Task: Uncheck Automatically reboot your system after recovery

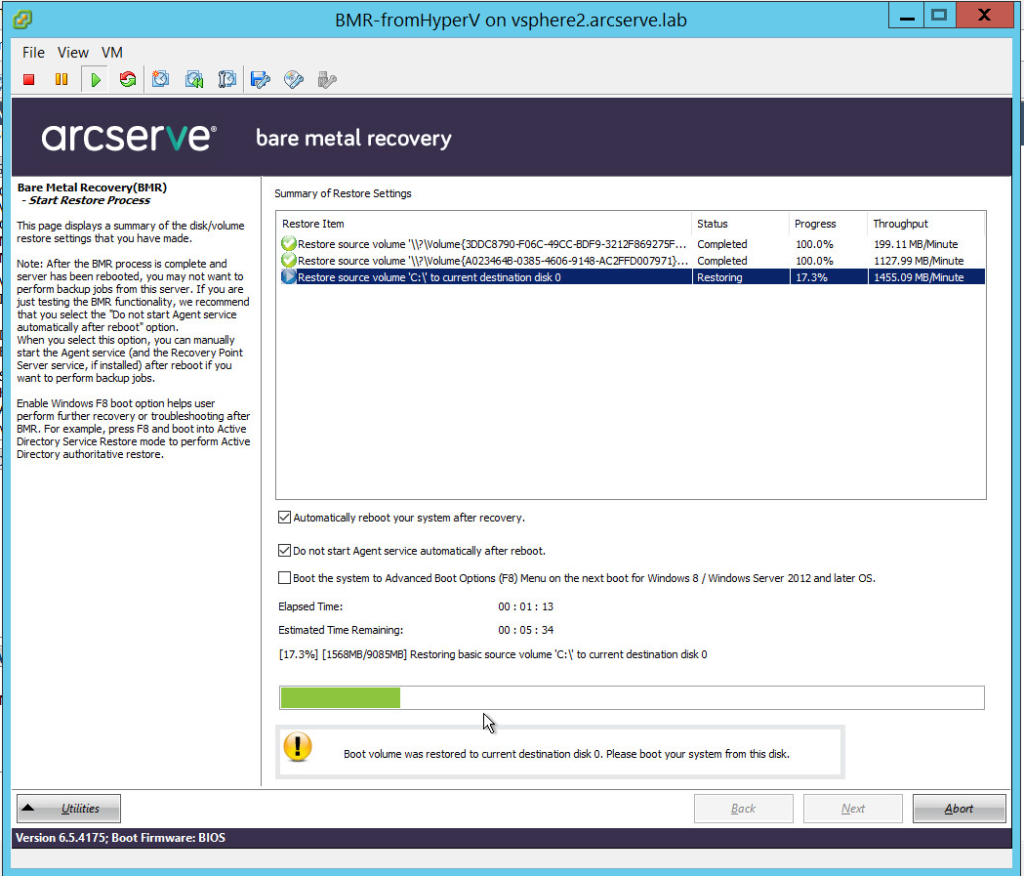Action: pyautogui.click(x=284, y=517)
